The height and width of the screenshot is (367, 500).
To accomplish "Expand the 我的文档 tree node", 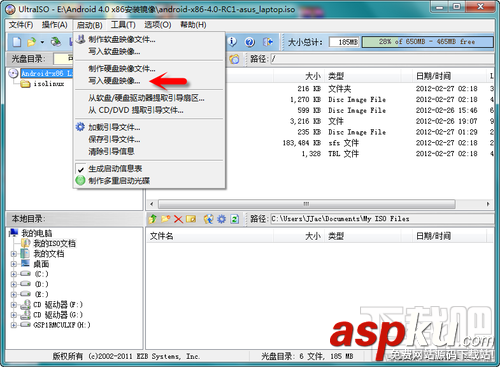I will click(x=14, y=254).
